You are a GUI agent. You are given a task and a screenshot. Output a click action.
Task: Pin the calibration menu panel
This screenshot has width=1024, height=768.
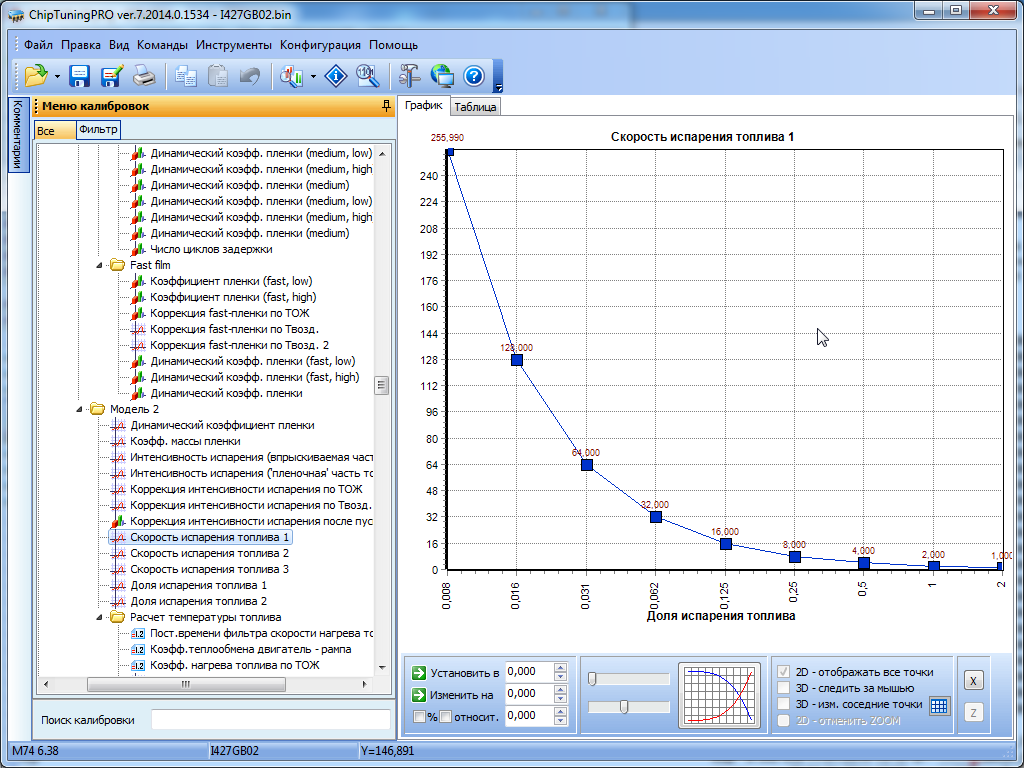pyautogui.click(x=386, y=106)
